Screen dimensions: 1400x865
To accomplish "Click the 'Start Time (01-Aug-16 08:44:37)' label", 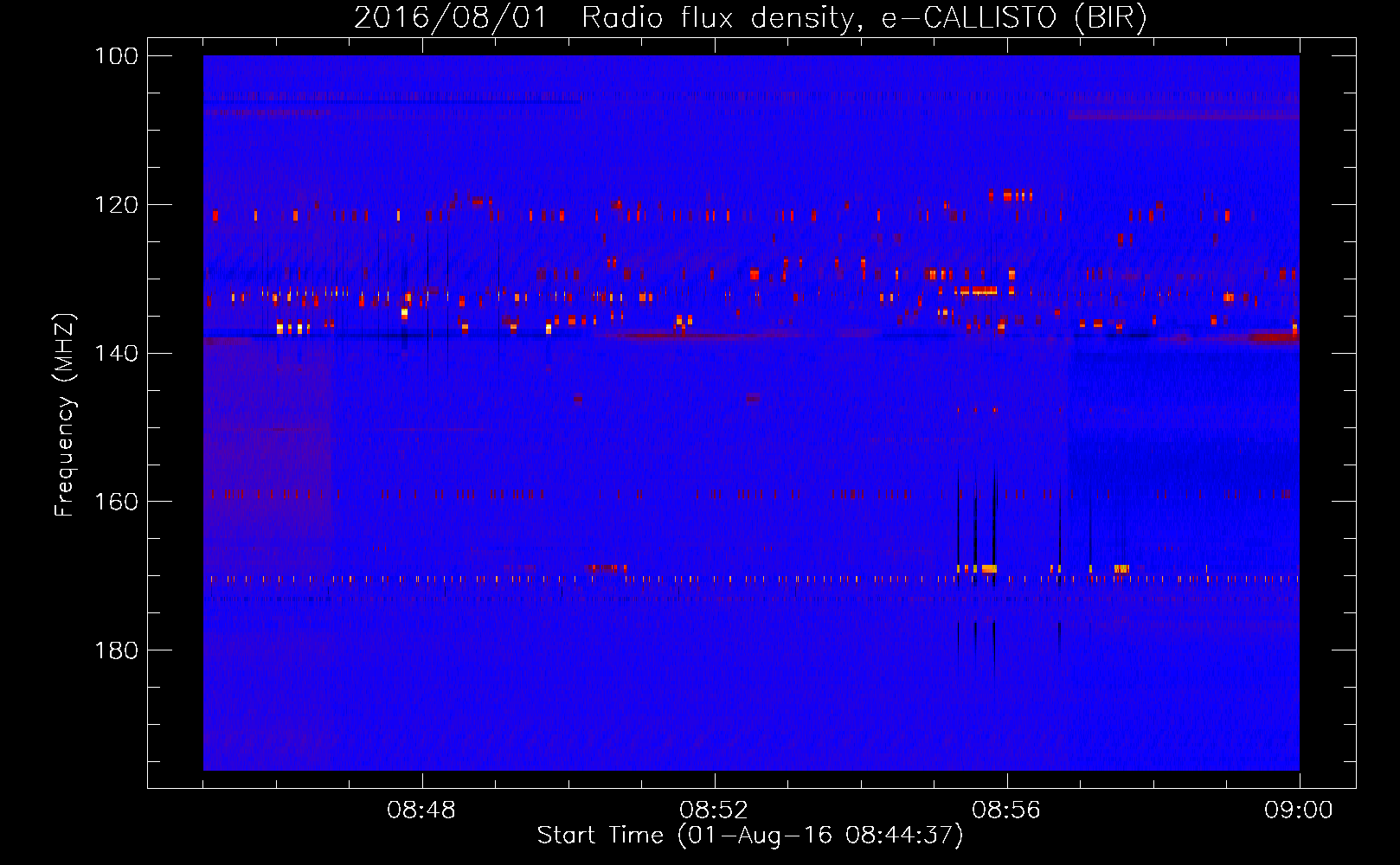I will click(750, 836).
